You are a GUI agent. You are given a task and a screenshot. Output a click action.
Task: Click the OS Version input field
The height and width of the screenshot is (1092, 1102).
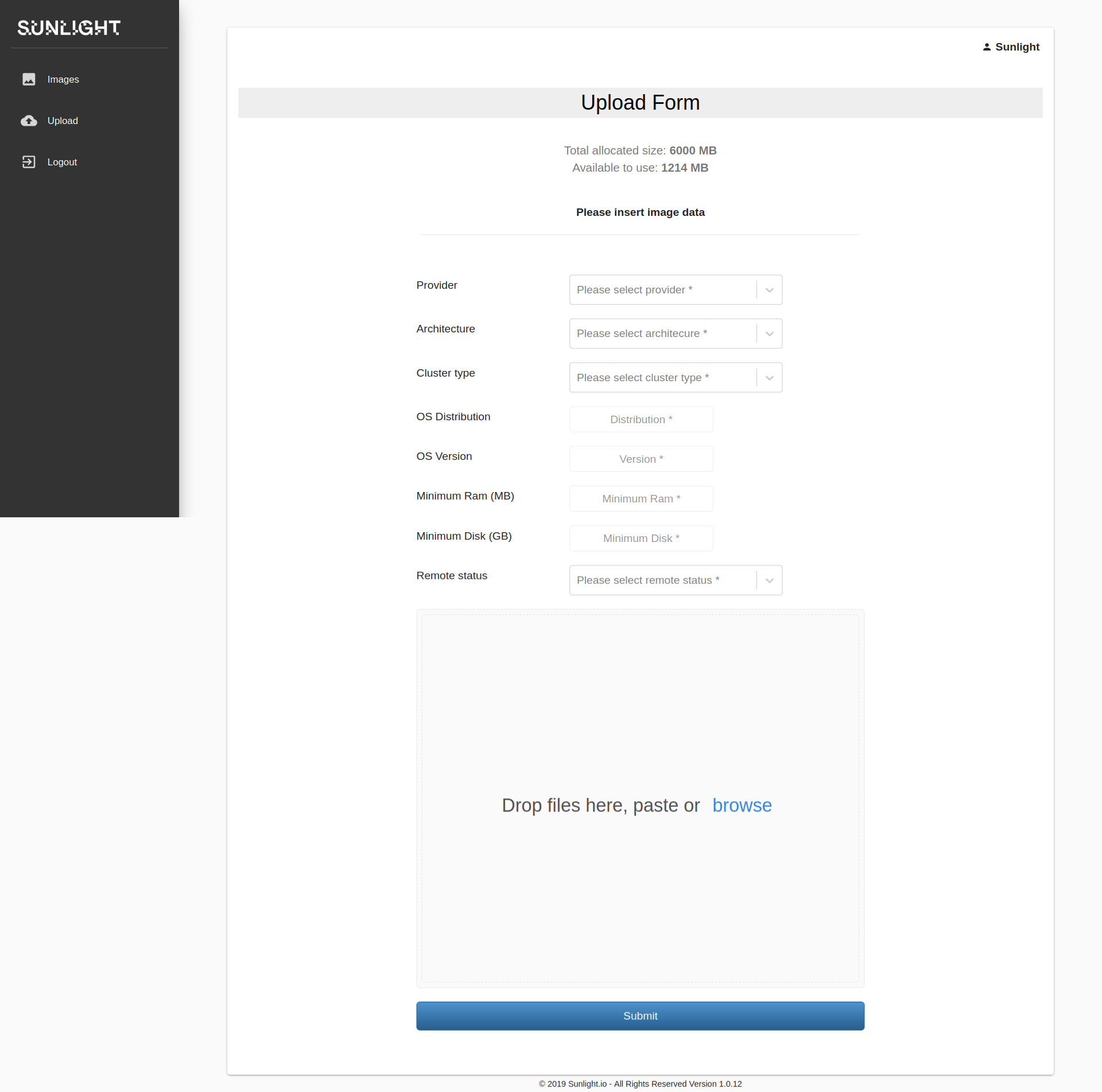[x=641, y=459]
